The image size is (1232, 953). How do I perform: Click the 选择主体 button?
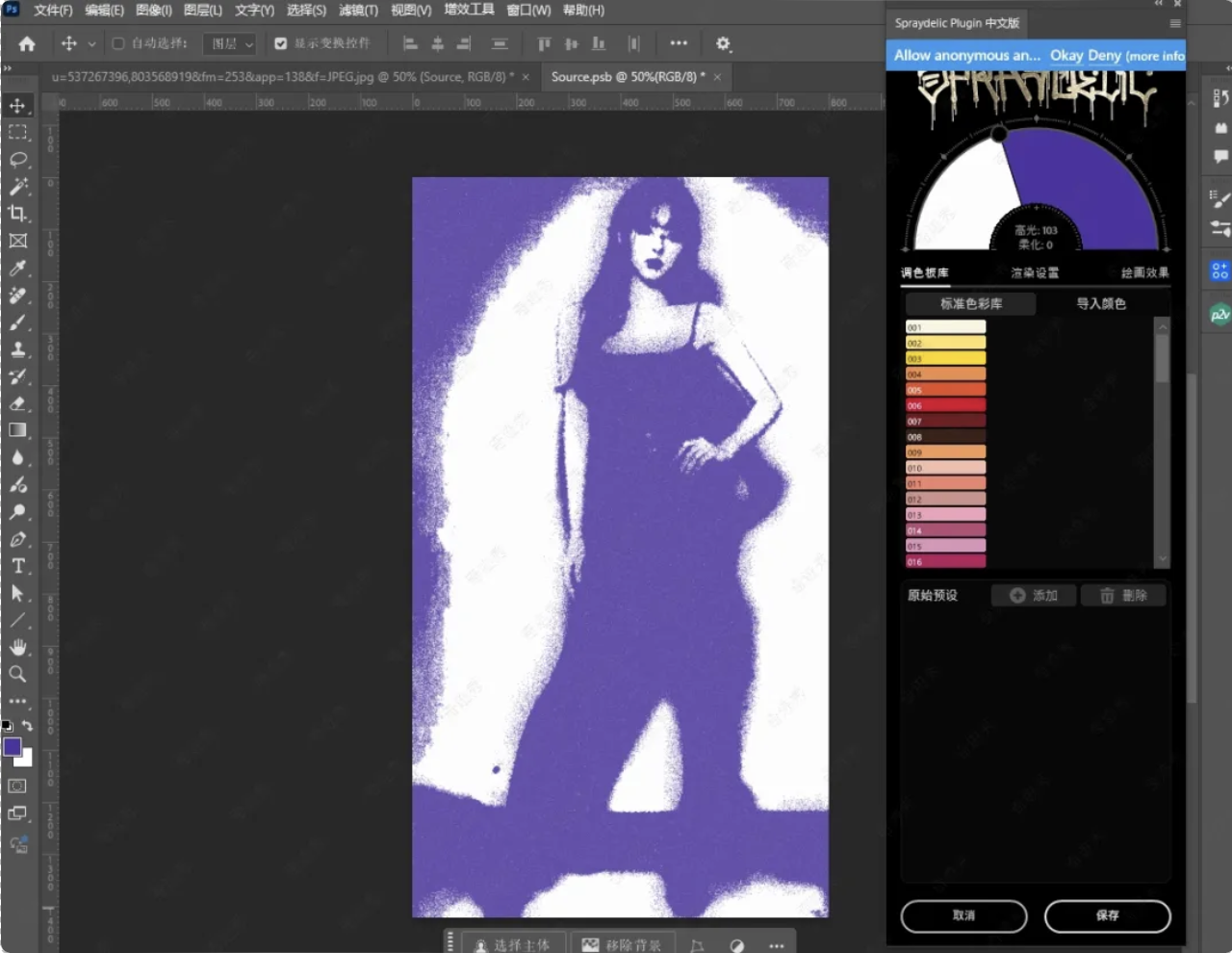coord(513,944)
